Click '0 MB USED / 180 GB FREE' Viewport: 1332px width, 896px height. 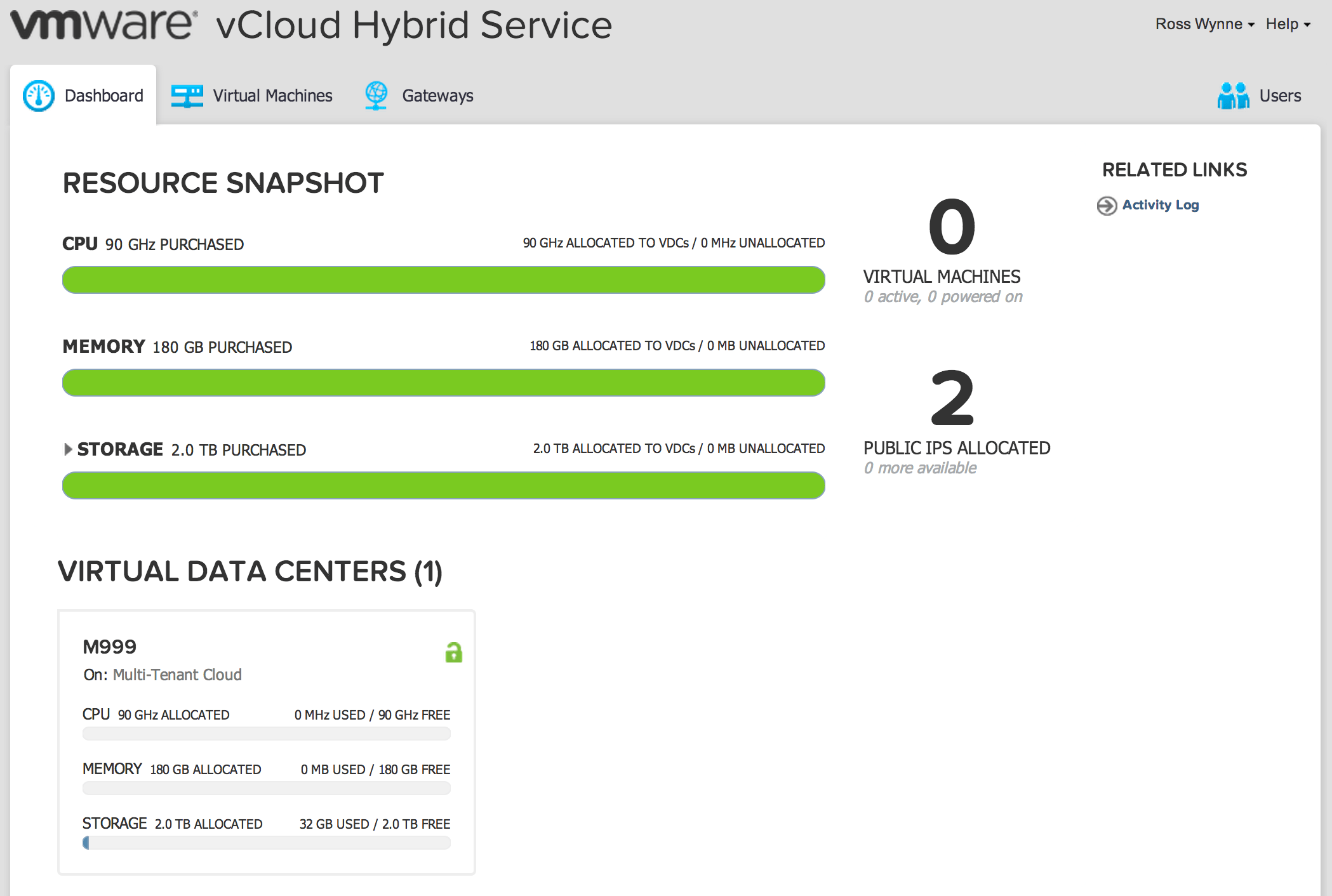click(375, 769)
